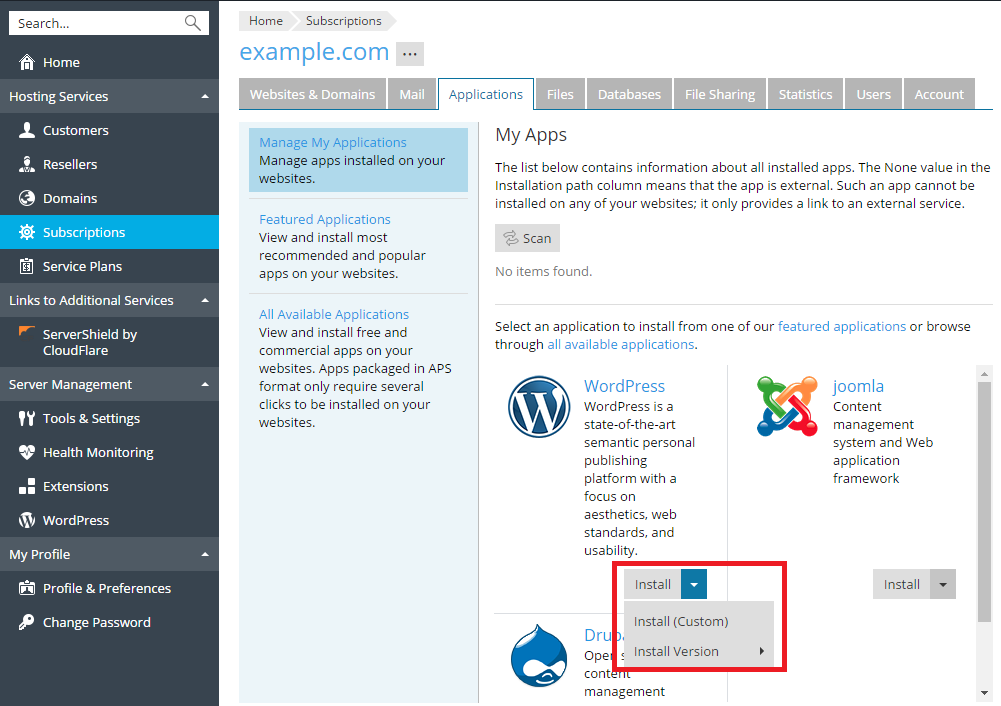Open the Websites & Domains tab
This screenshot has width=1001, height=706.
[x=312, y=94]
